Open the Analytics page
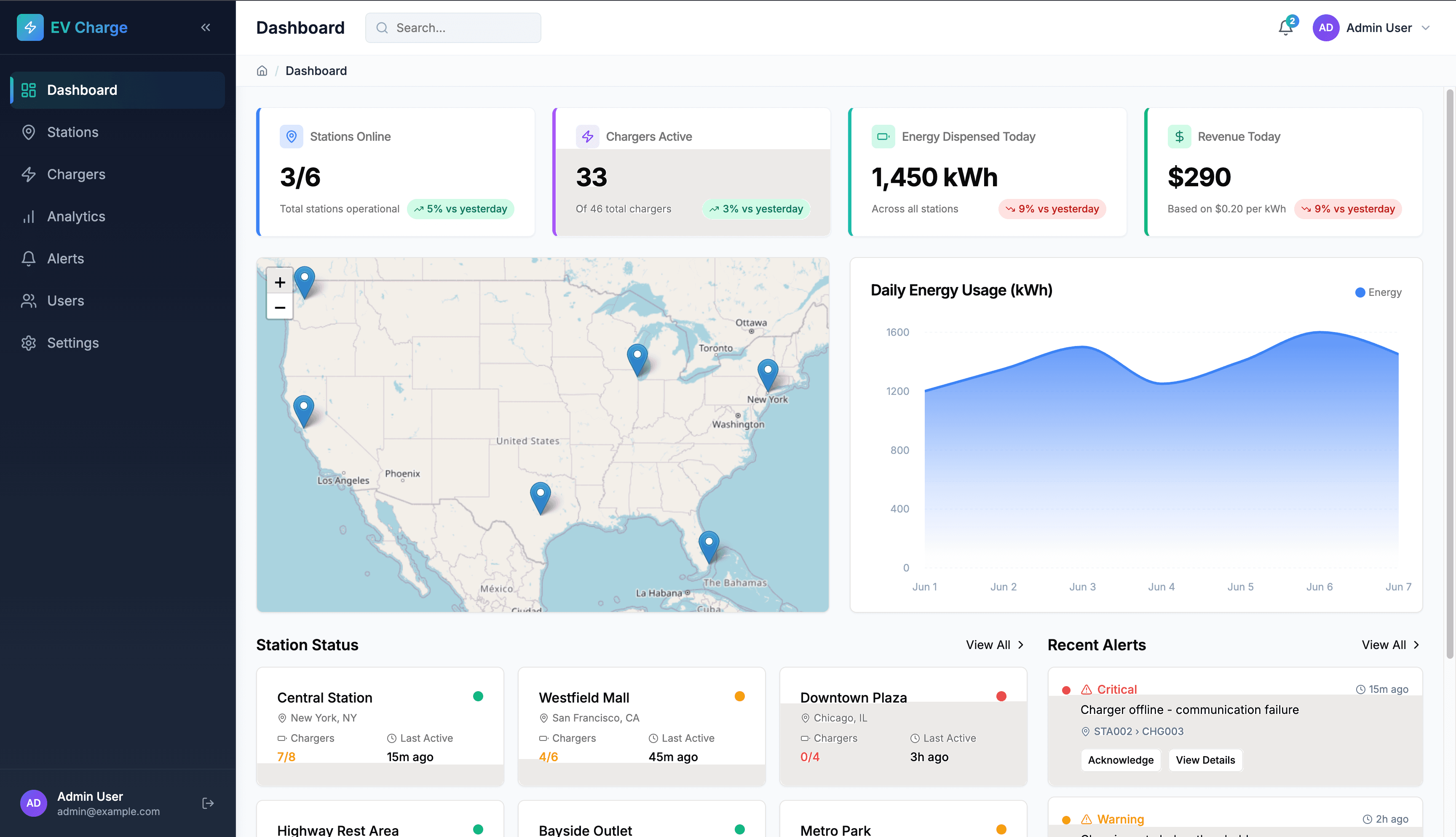Viewport: 1456px width, 837px height. coord(75,216)
